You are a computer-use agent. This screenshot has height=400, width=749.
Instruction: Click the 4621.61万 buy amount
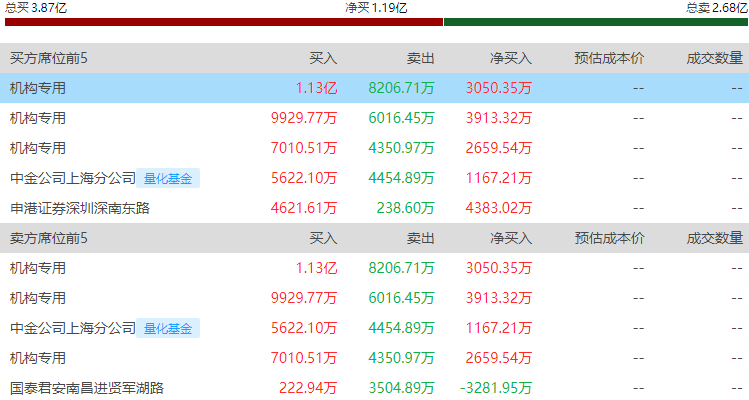pyautogui.click(x=304, y=208)
